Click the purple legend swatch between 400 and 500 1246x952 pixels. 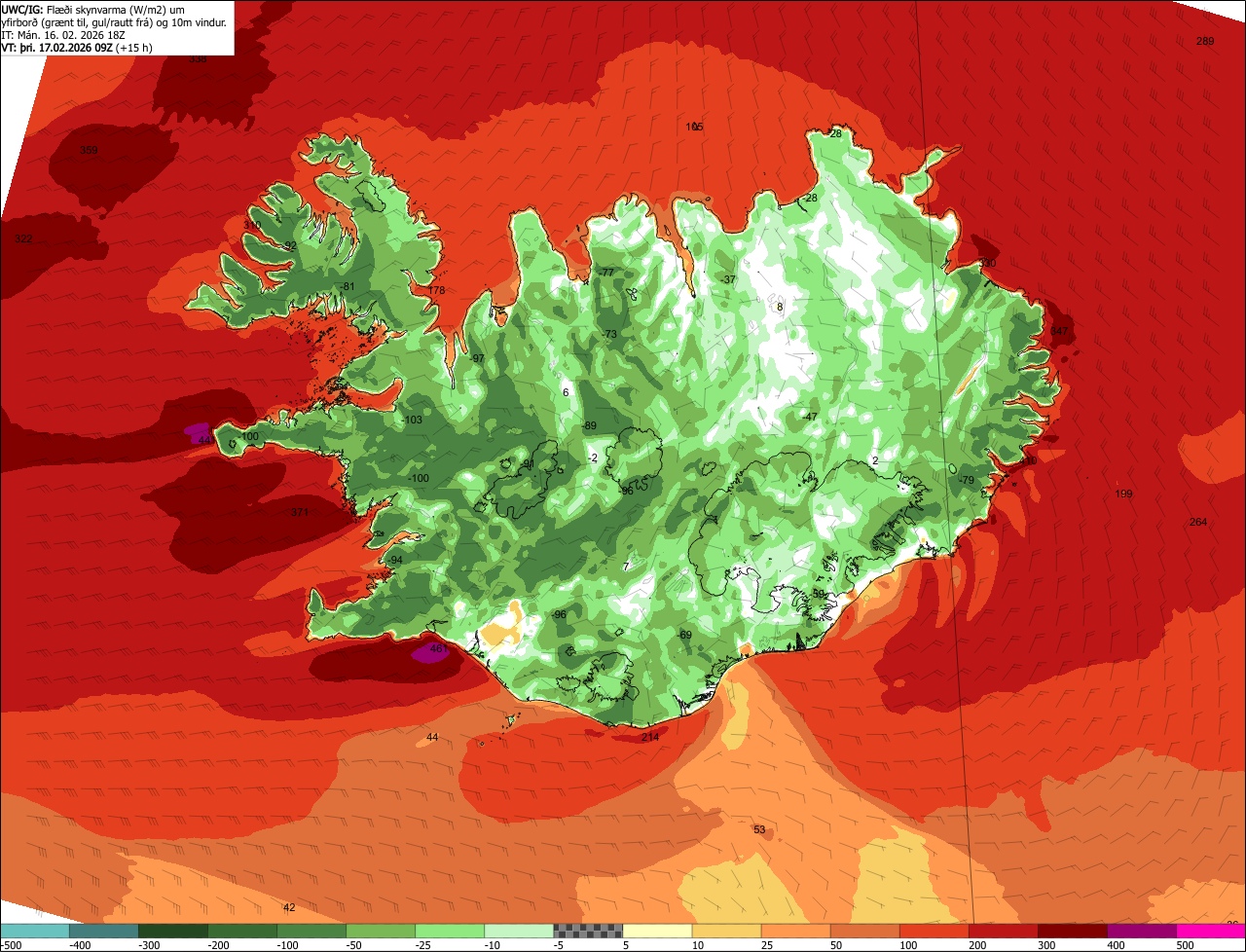[x=1140, y=931]
